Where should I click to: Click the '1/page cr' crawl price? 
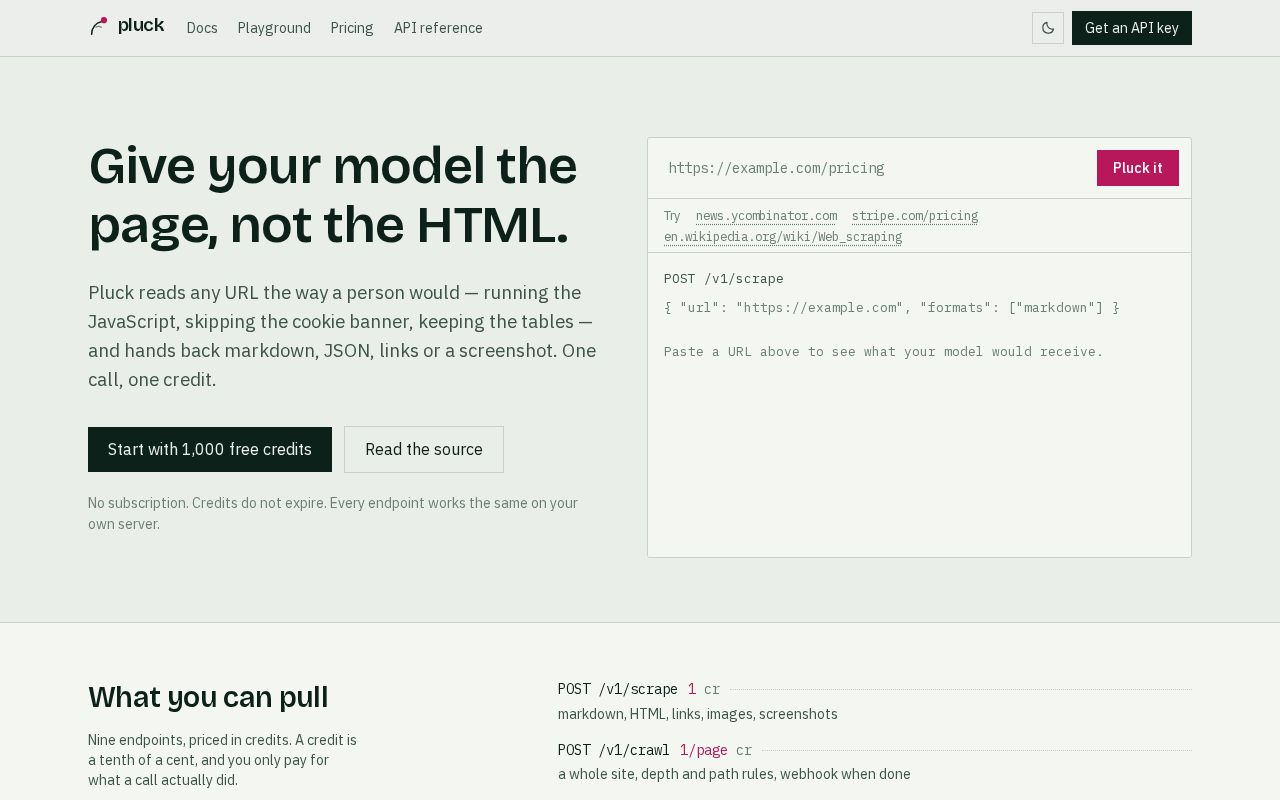pyautogui.click(x=716, y=750)
